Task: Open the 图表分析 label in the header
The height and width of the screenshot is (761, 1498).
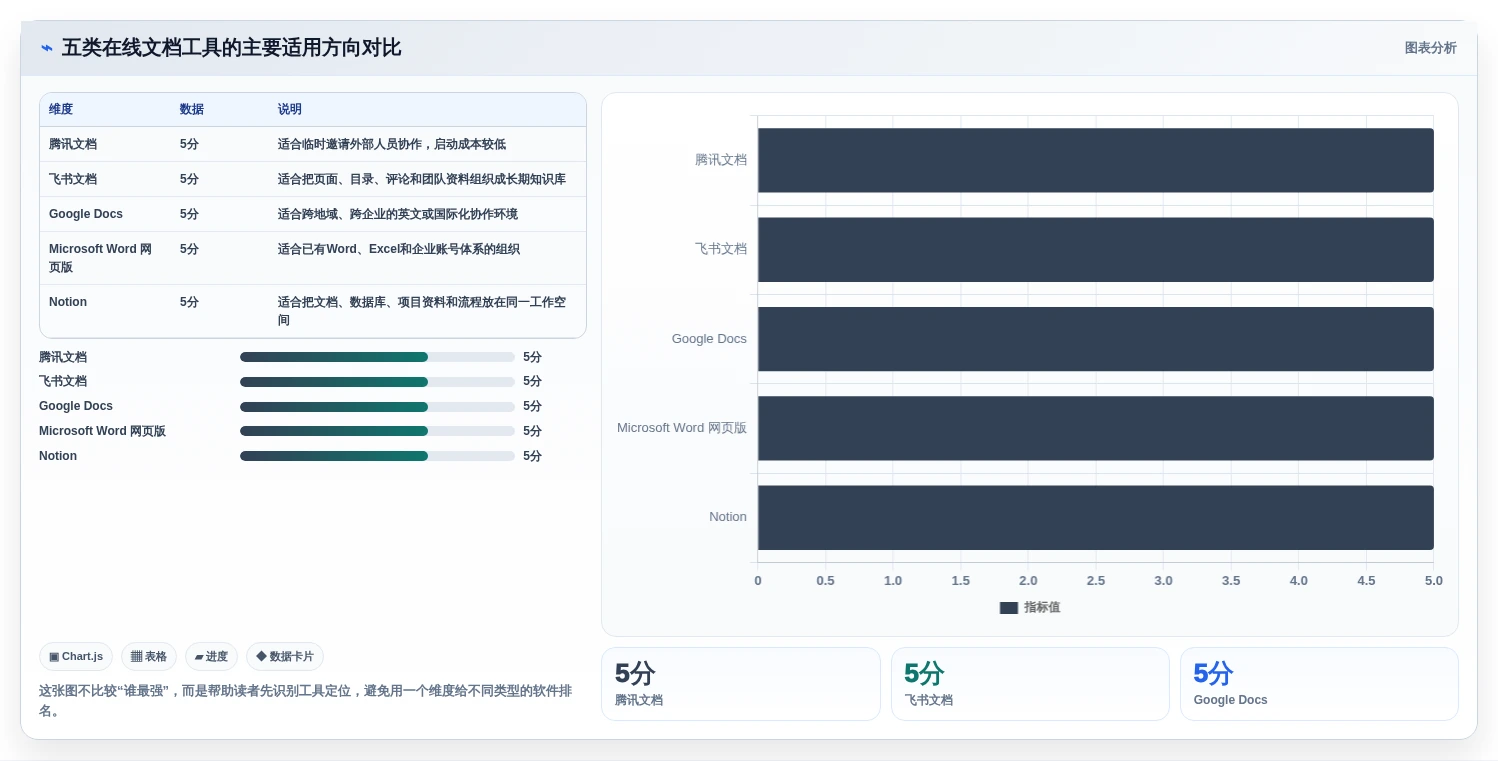Action: [1430, 48]
